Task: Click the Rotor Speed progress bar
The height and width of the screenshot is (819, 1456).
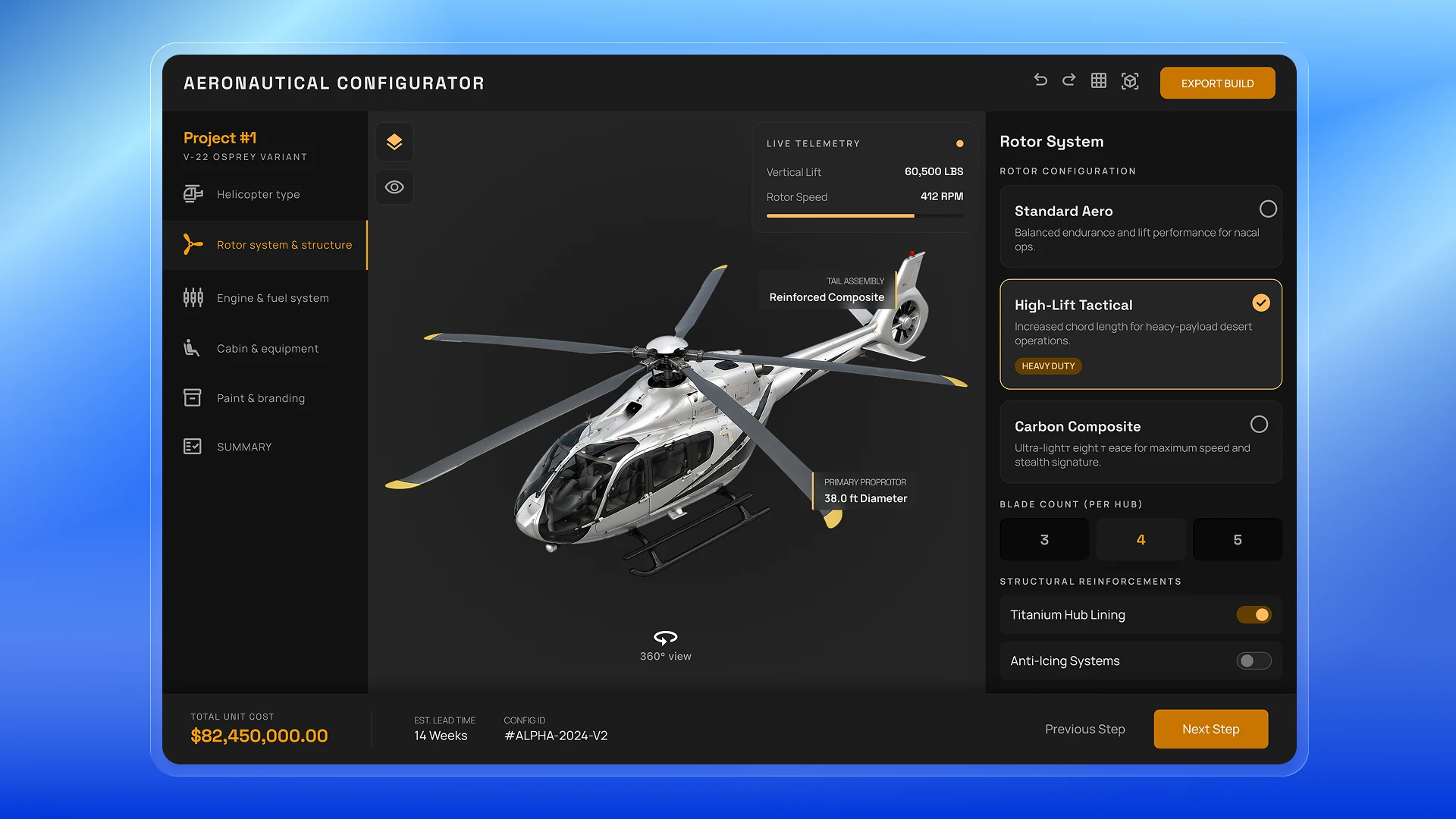Action: pyautogui.click(x=864, y=216)
